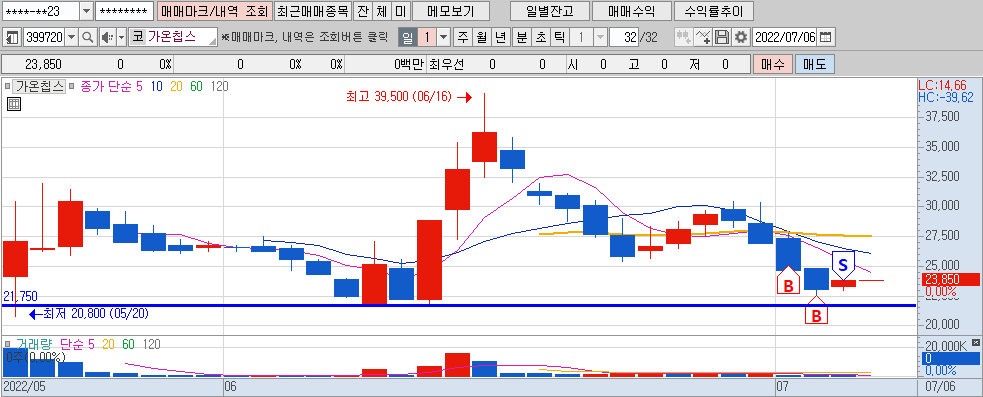Image resolution: width=983 pixels, height=397 pixels.
Task: Toggle the daily (일) chart period
Action: click(x=407, y=37)
